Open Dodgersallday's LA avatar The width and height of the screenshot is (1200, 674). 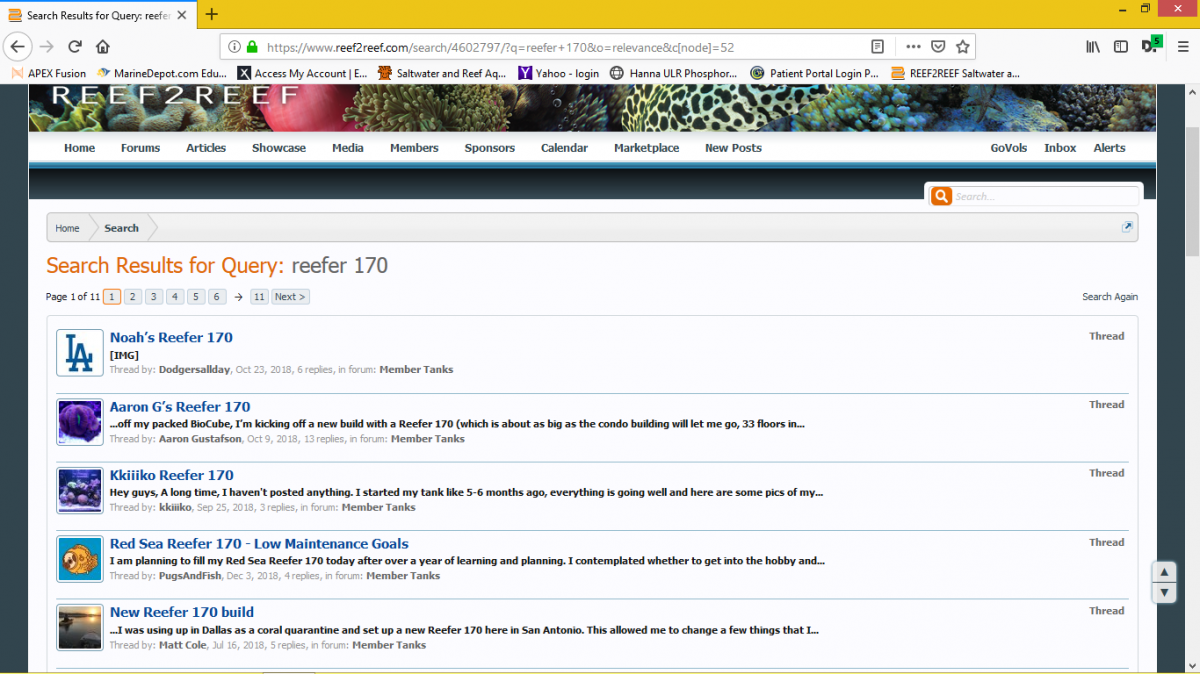[x=80, y=353]
